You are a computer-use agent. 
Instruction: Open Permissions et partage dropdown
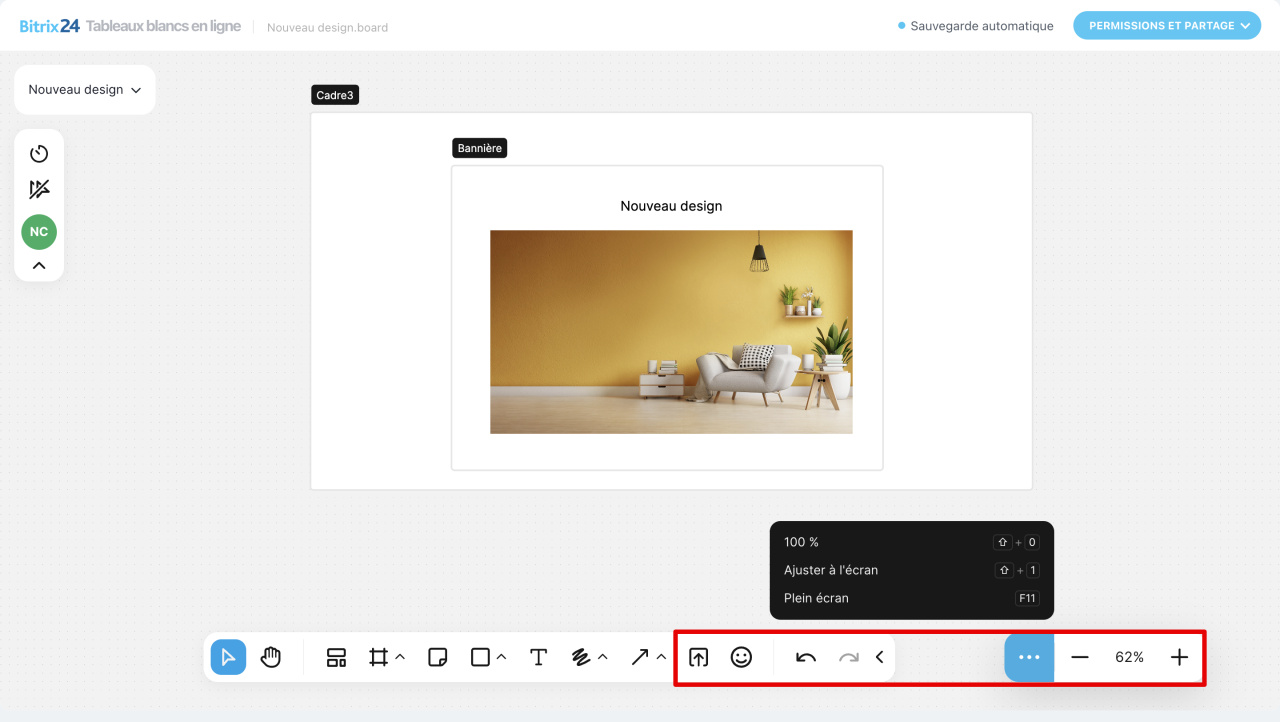tap(1166, 26)
